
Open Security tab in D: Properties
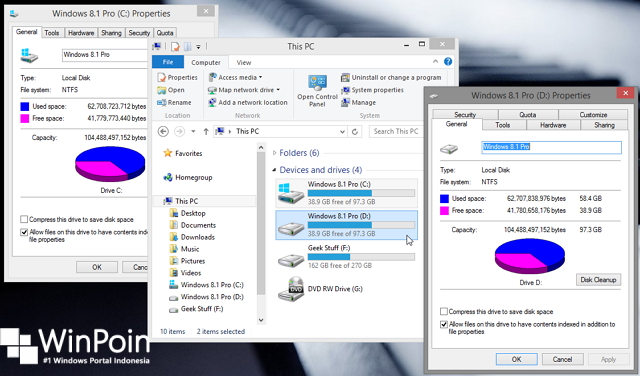[465, 115]
